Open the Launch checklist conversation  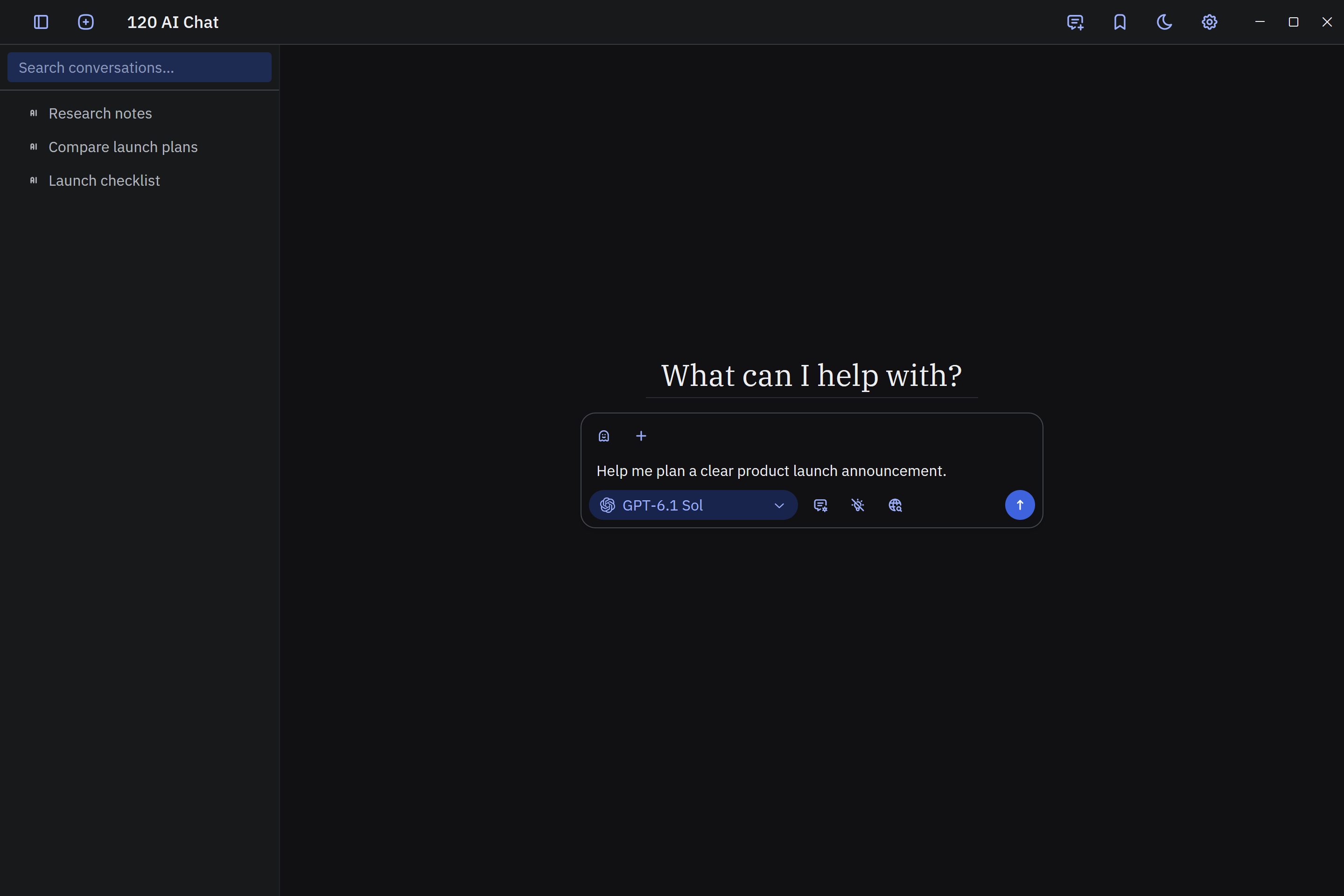pyautogui.click(x=140, y=181)
